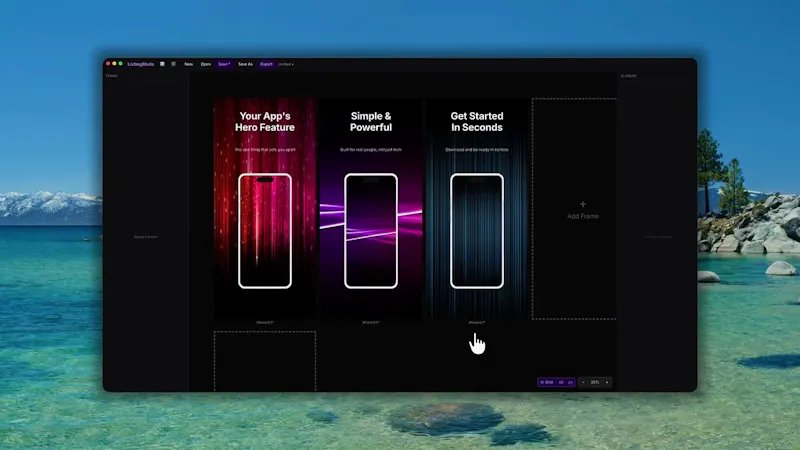Click the first panel icon beside ListingShots
The height and width of the screenshot is (450, 800).
tap(162, 64)
